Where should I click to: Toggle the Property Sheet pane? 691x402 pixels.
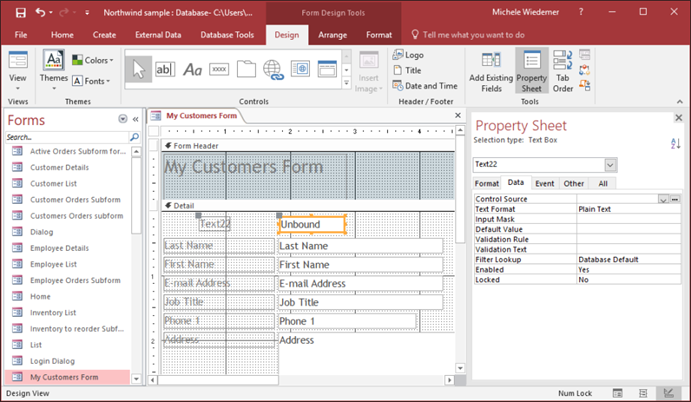(531, 71)
